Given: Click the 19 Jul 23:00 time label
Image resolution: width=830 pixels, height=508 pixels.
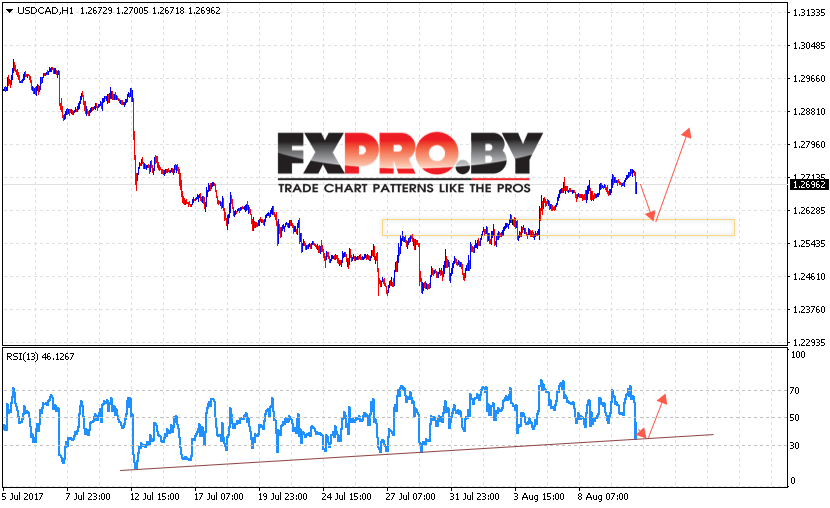Looking at the screenshot, I should pyautogui.click(x=283, y=496).
